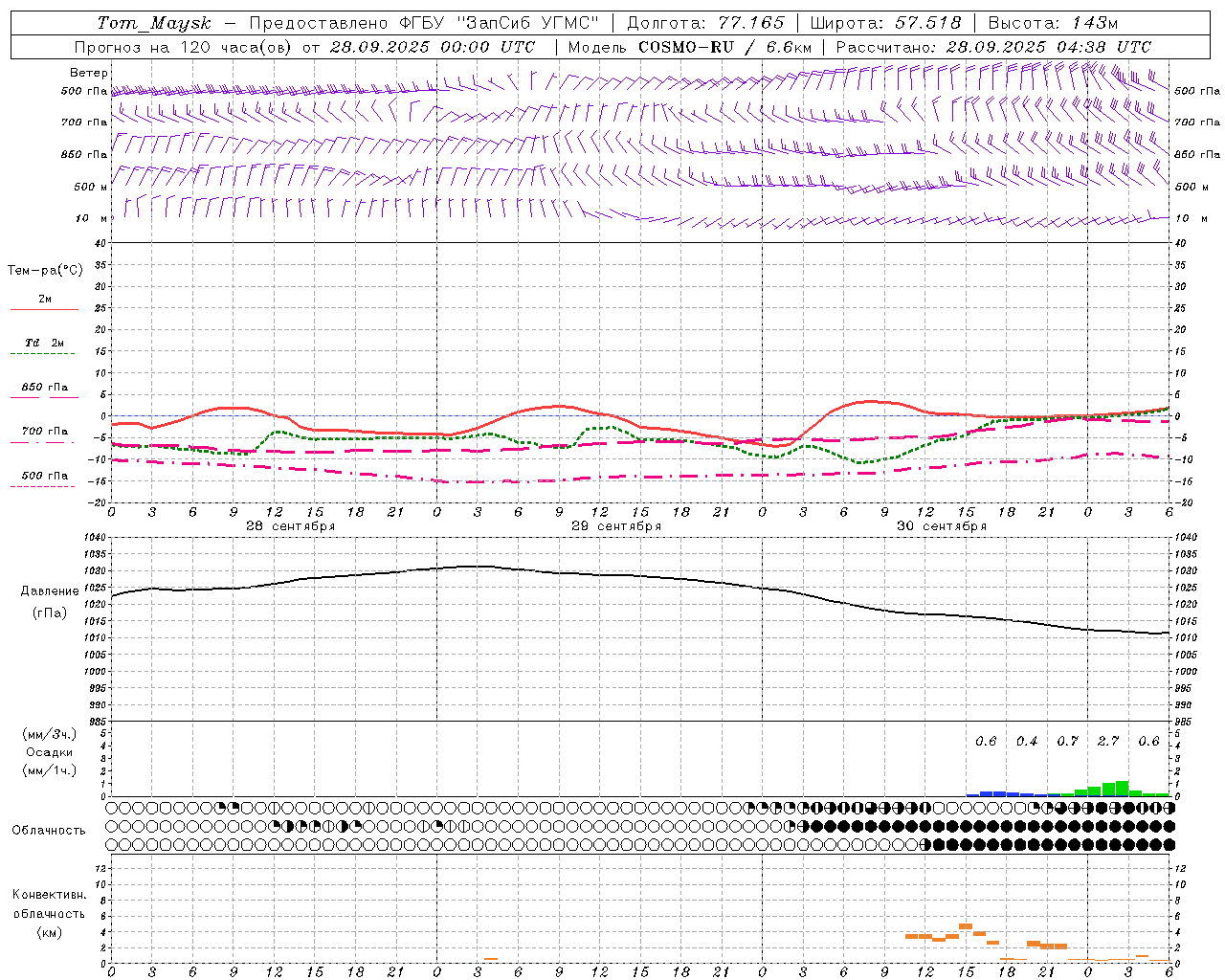Click the "Облачность" cloud cover row label
Viewport: 1225px width, 980px height.
49,830
